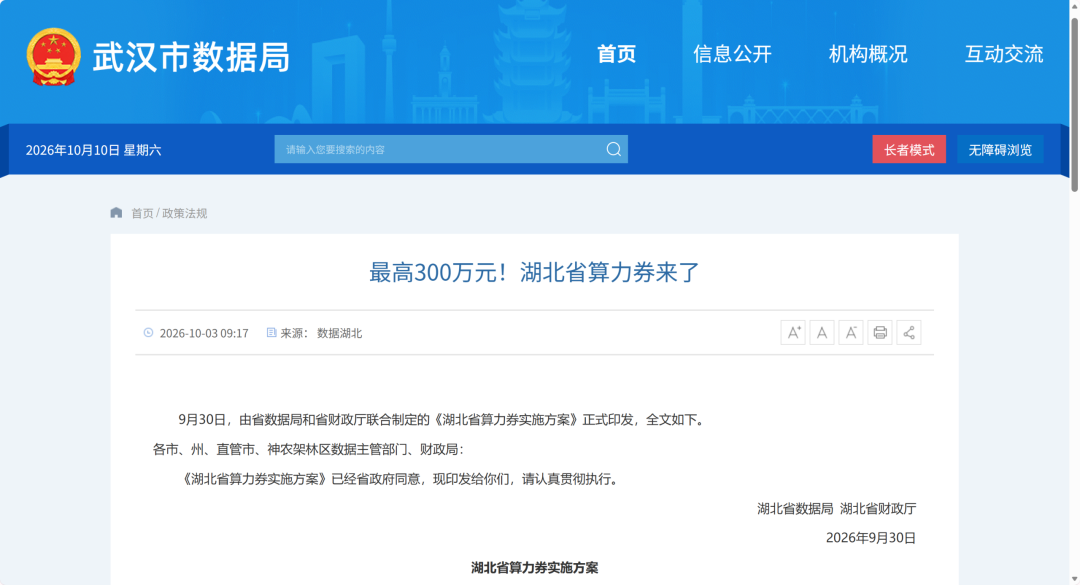Print the article using printer icon

[x=880, y=333]
